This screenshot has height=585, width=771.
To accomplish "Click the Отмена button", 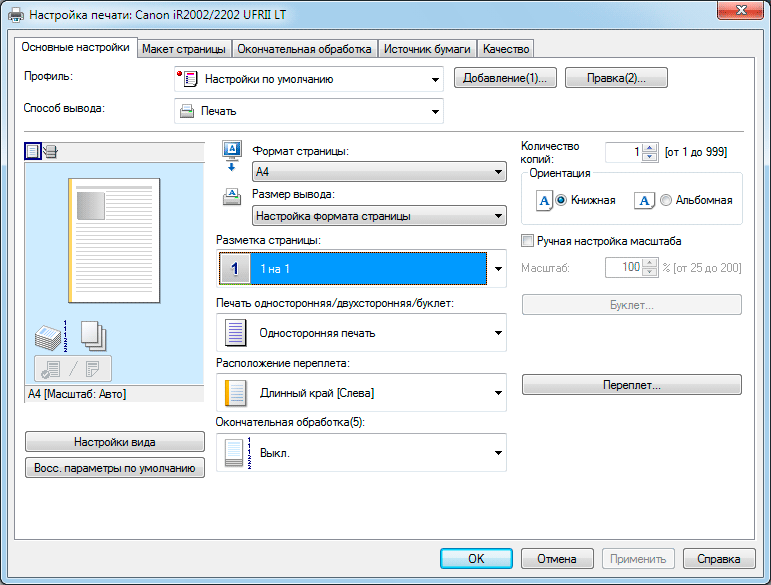I will click(x=557, y=559).
